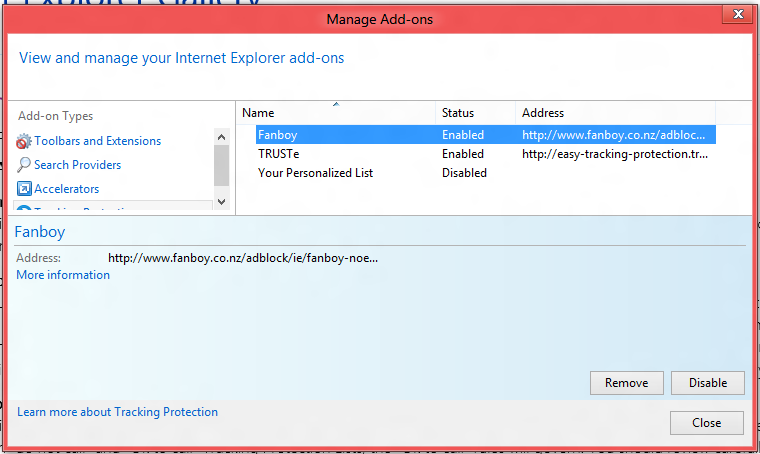Click the Disable button
The image size is (760, 454).
click(708, 383)
